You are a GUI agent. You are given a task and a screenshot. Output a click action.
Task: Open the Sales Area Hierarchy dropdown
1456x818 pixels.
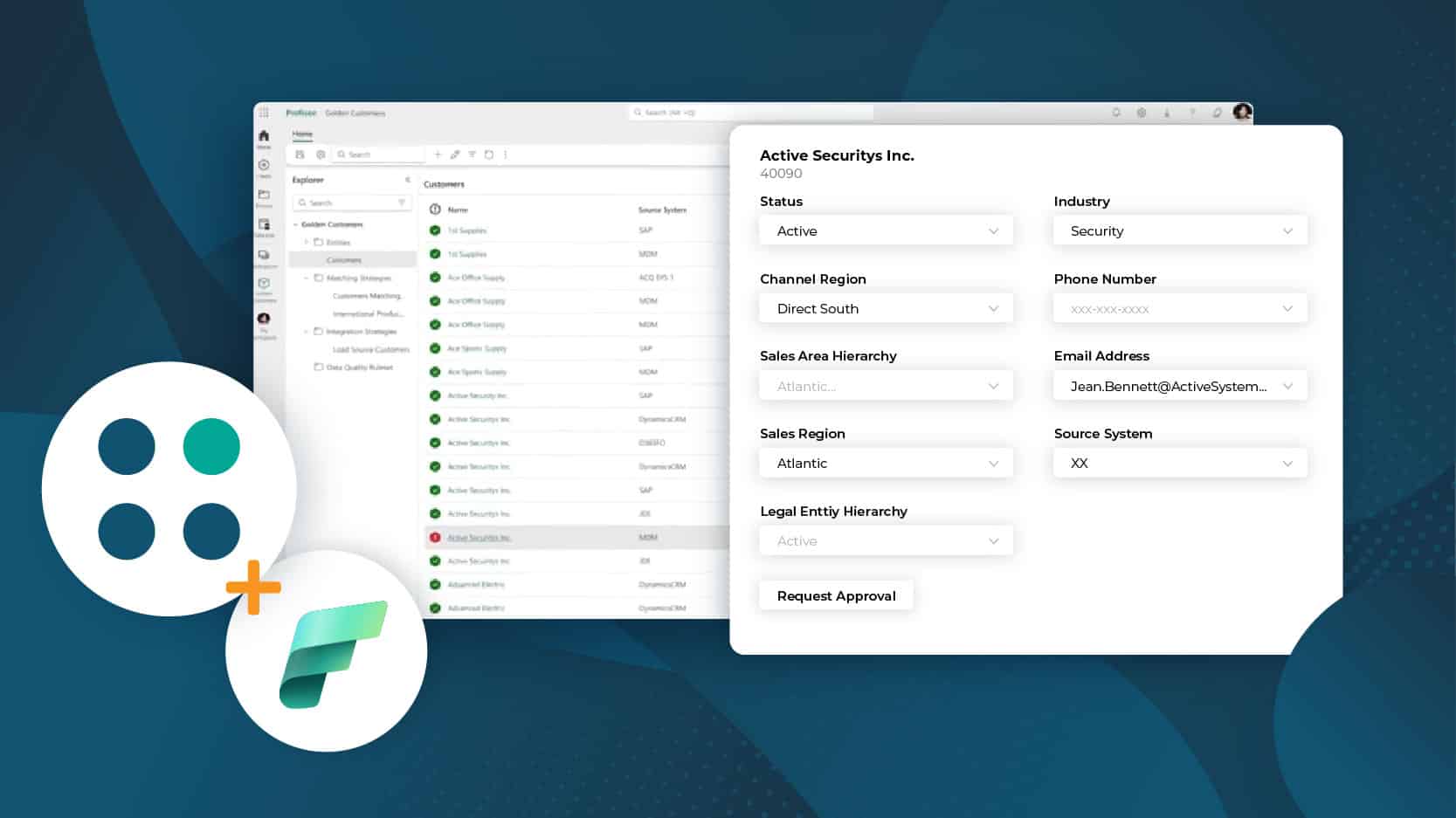(886, 386)
